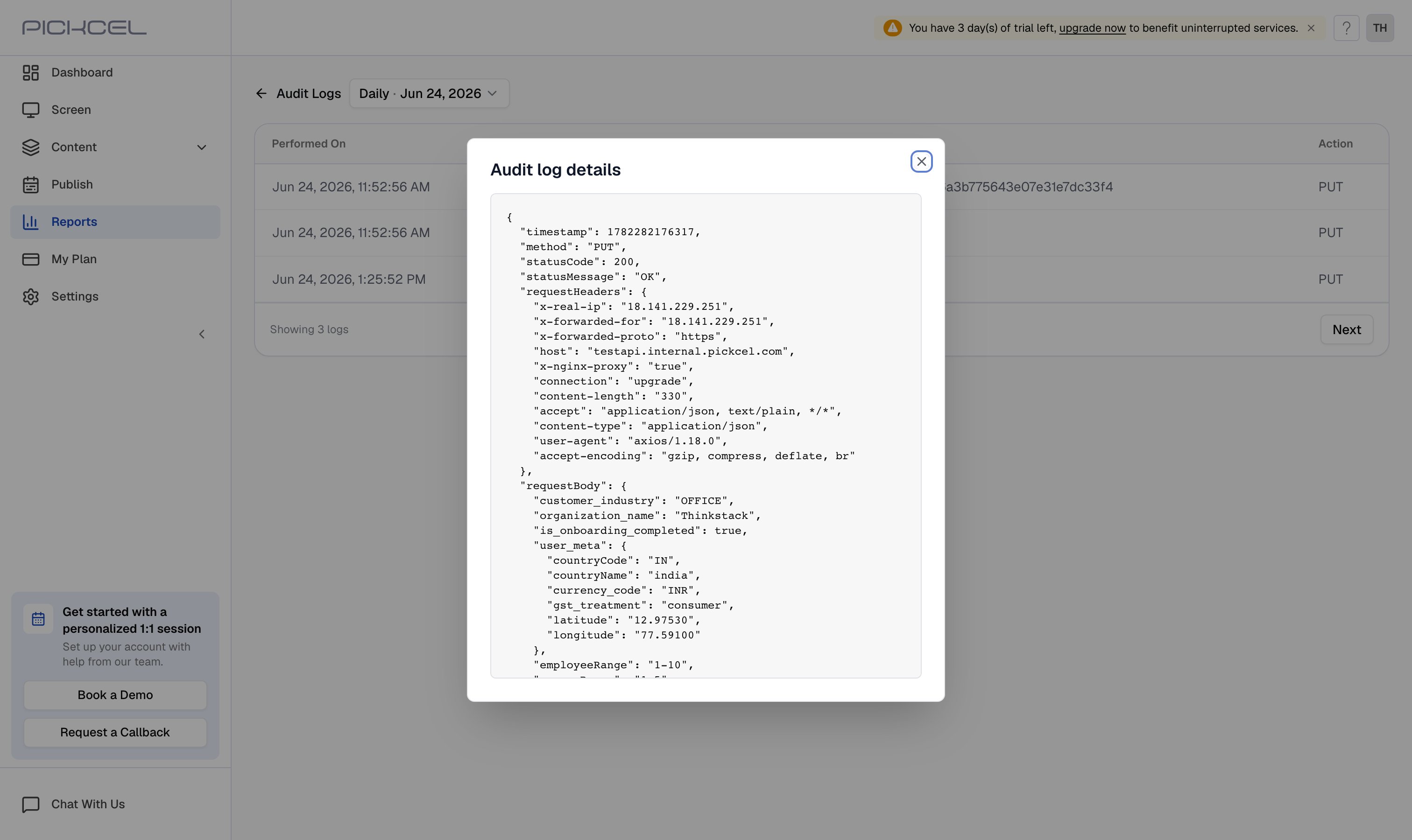Viewport: 1412px width, 840px height.
Task: Open the Publish section
Action: (x=115, y=184)
